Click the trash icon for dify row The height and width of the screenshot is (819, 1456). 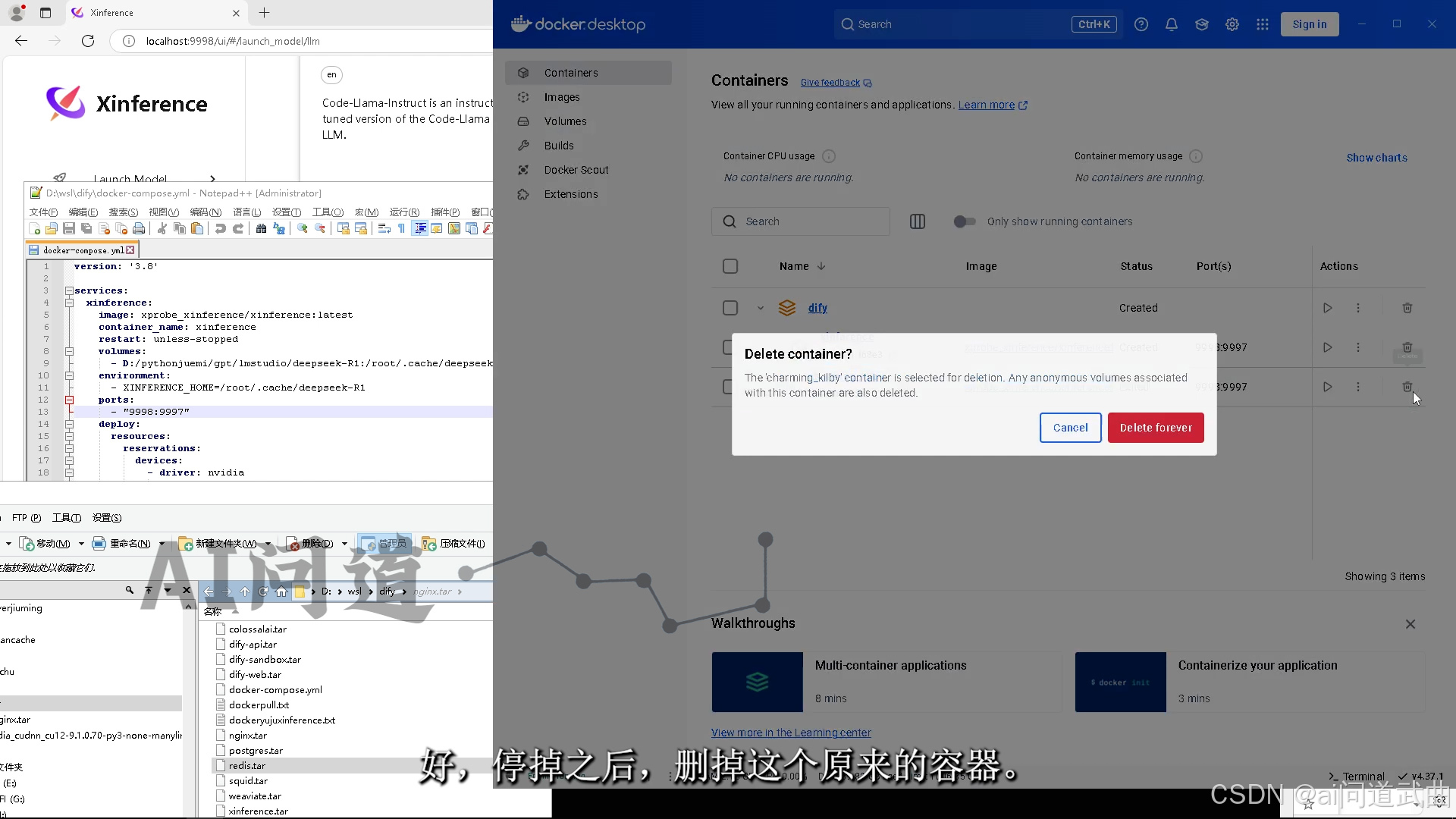tap(1407, 308)
